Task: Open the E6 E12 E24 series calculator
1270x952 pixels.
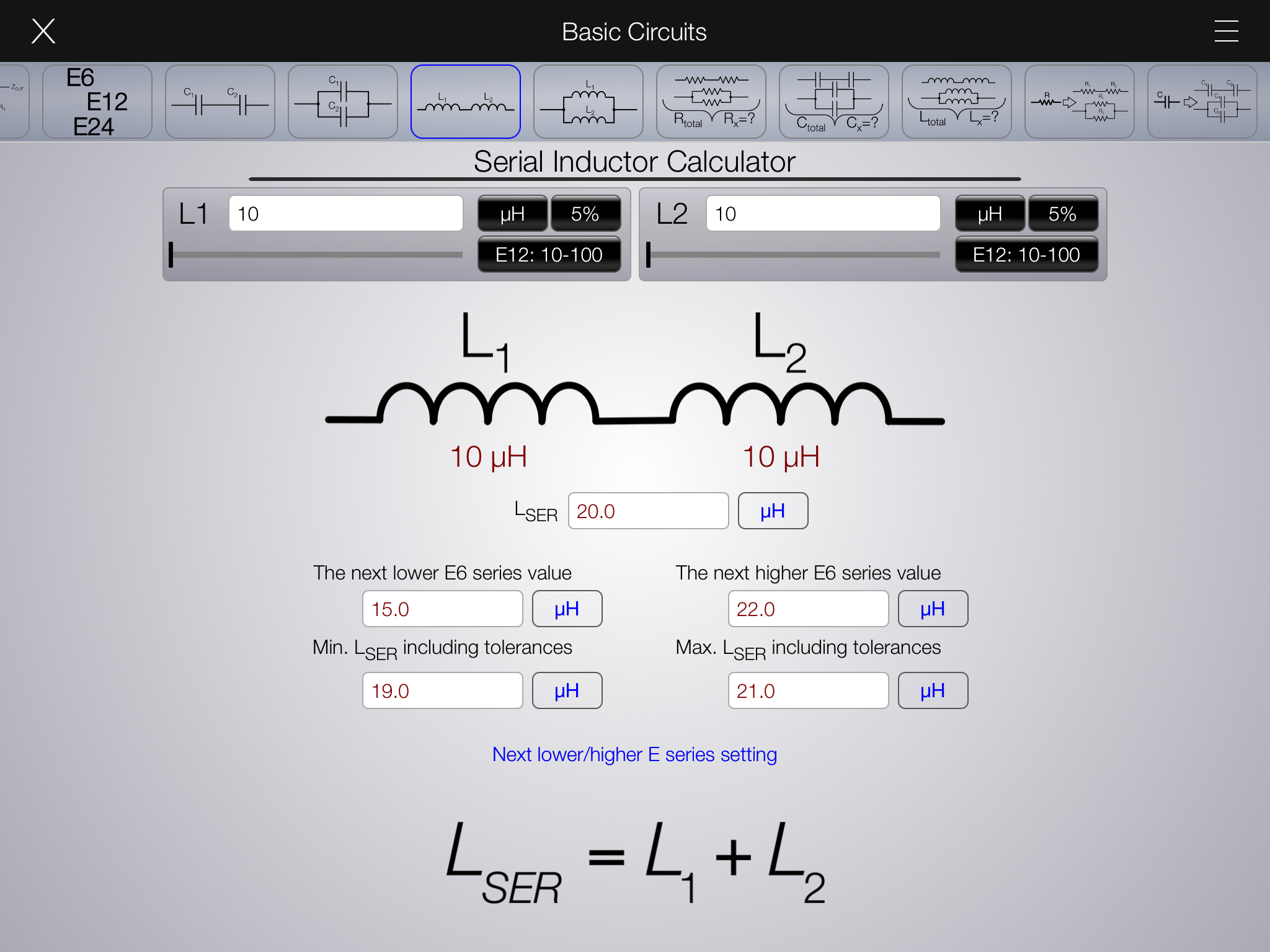Action: tap(97, 102)
